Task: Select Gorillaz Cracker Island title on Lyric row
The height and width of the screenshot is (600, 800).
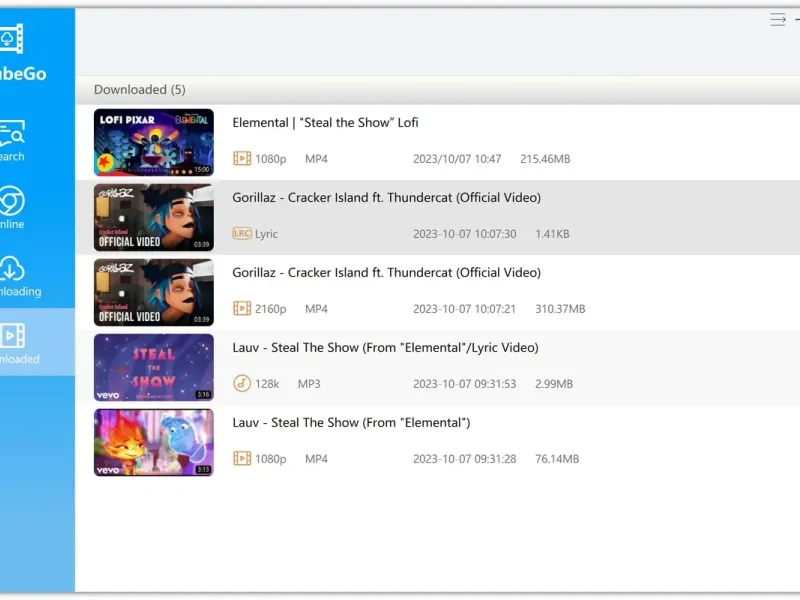Action: pyautogui.click(x=386, y=198)
